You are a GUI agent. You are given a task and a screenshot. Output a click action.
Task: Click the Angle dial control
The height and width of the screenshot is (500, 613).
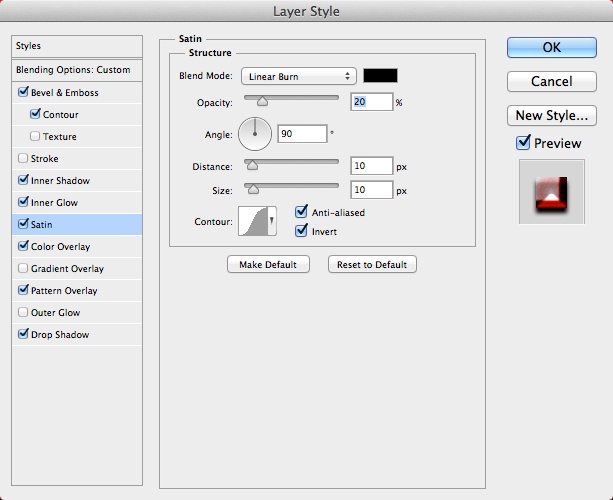tap(255, 134)
